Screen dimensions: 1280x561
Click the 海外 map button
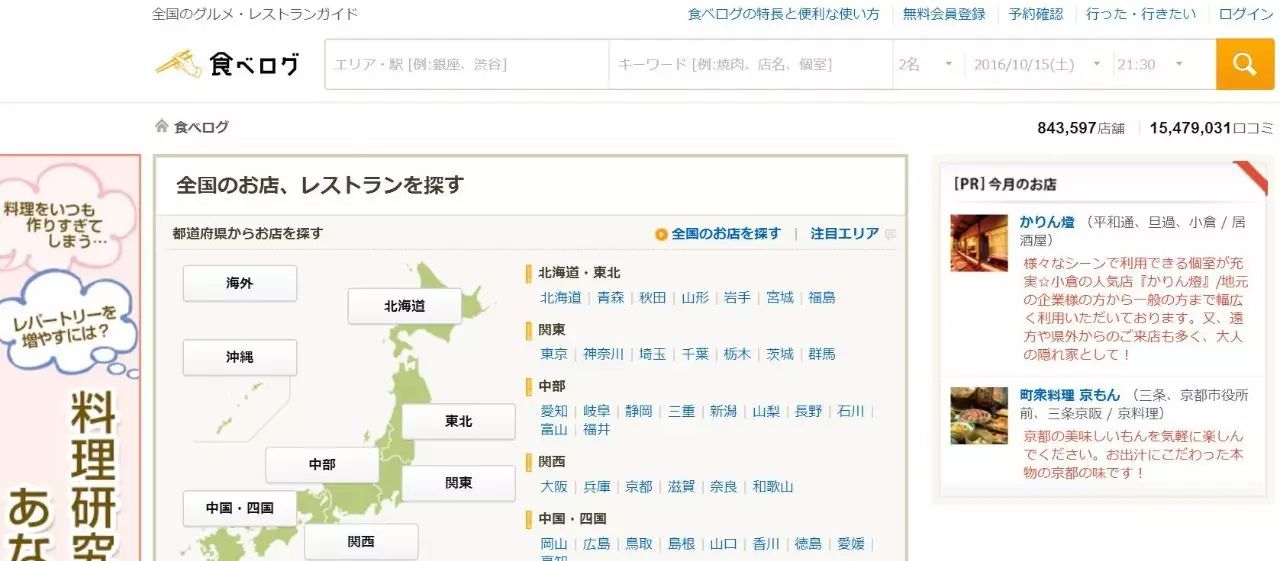click(240, 283)
